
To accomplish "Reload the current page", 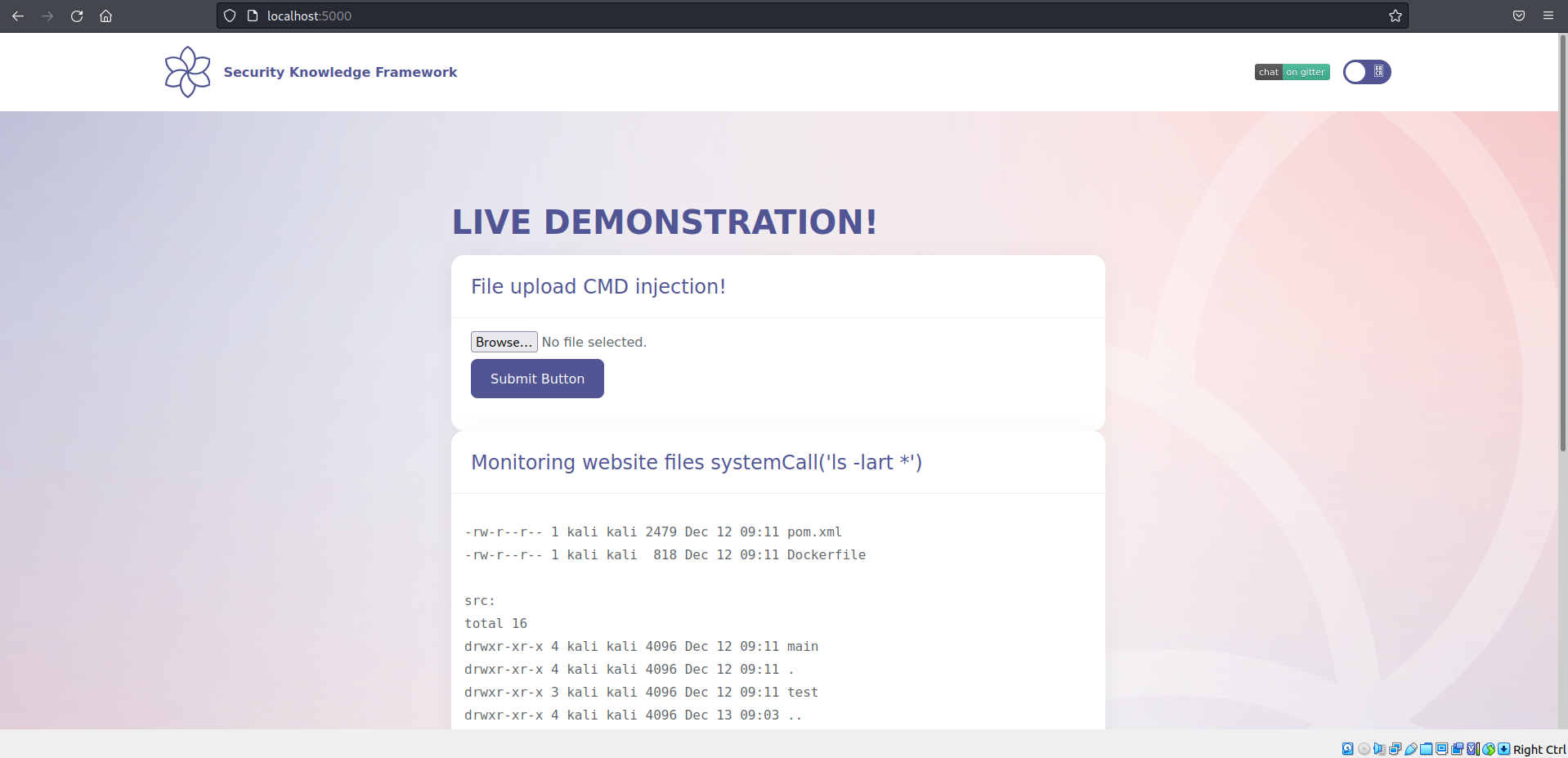I will [x=77, y=16].
